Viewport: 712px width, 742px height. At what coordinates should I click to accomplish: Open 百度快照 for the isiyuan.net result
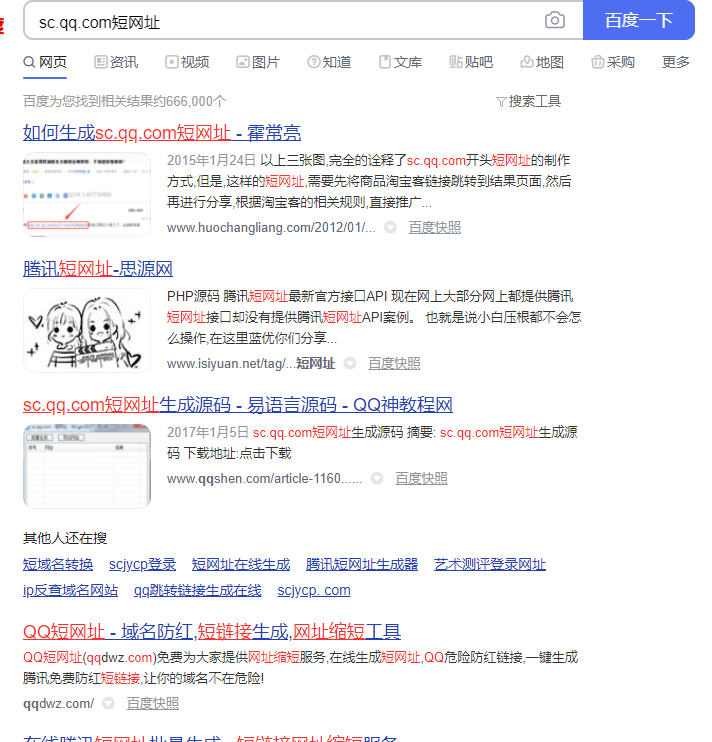(394, 363)
